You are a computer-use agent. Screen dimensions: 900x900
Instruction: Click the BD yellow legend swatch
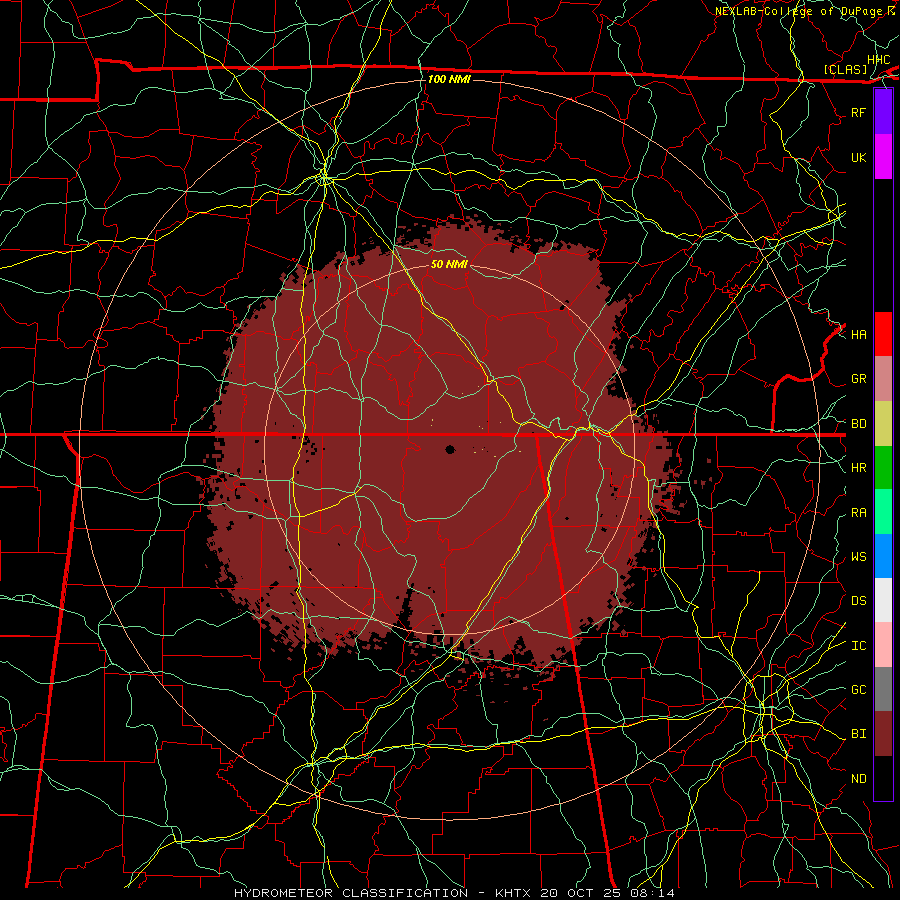coord(883,424)
